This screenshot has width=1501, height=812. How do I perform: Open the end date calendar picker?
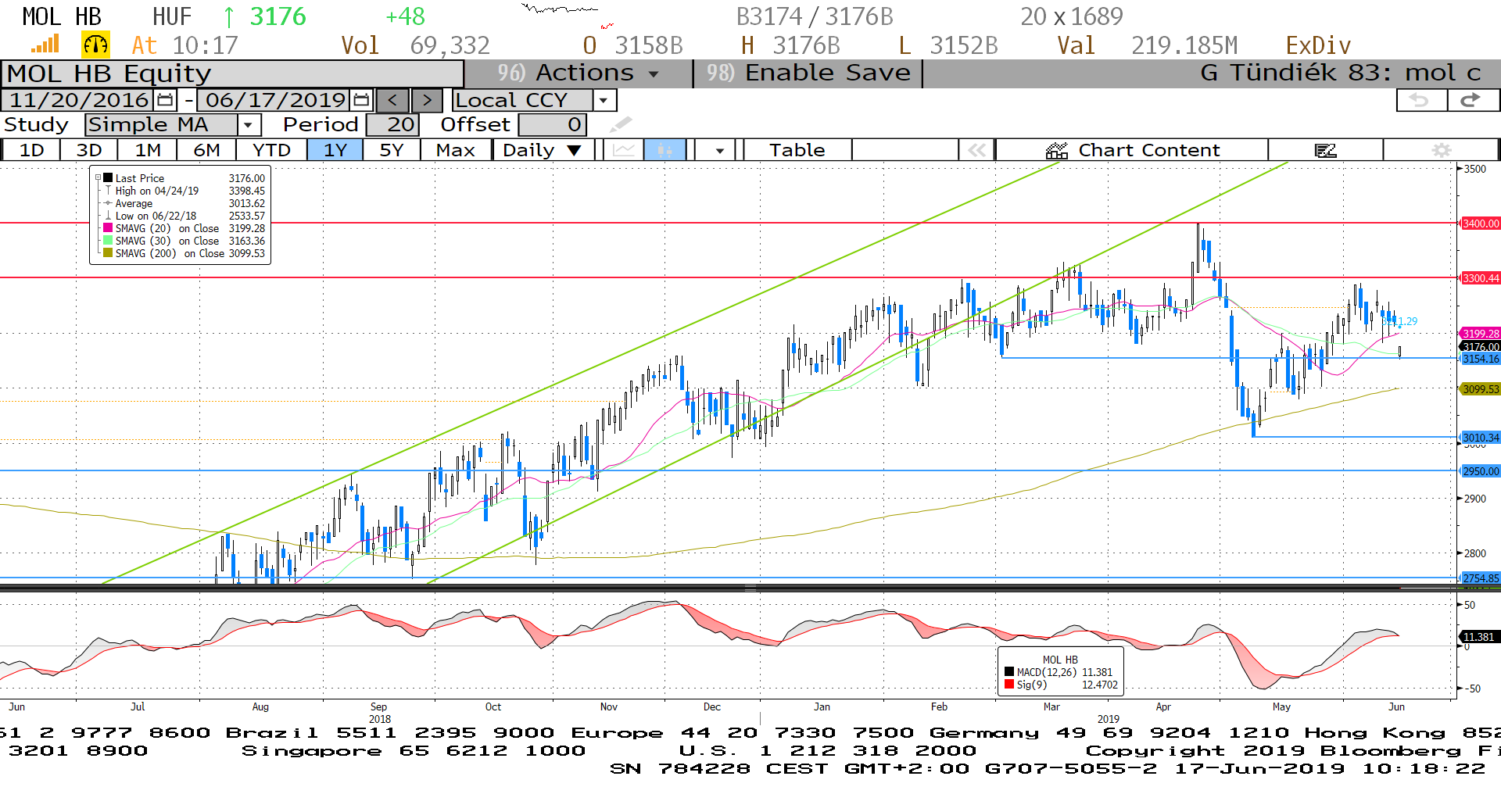click(x=361, y=100)
